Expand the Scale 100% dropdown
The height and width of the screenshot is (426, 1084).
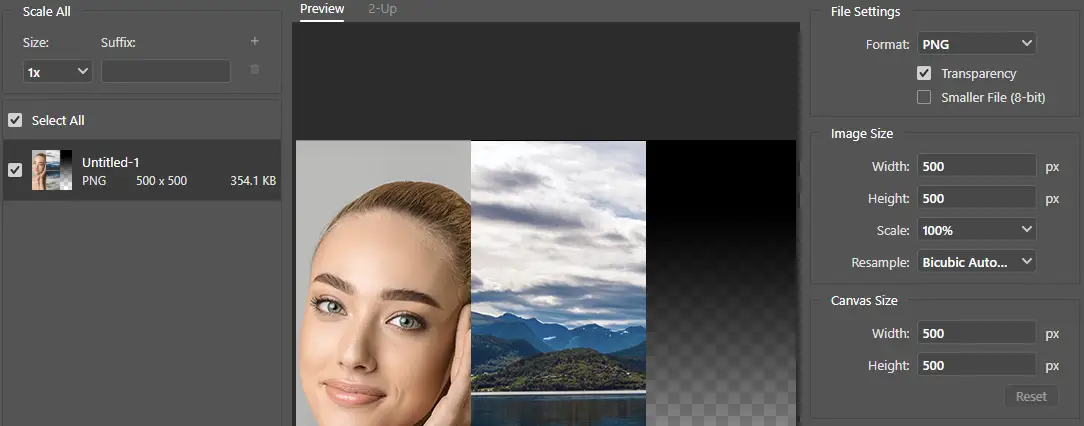click(x=976, y=230)
